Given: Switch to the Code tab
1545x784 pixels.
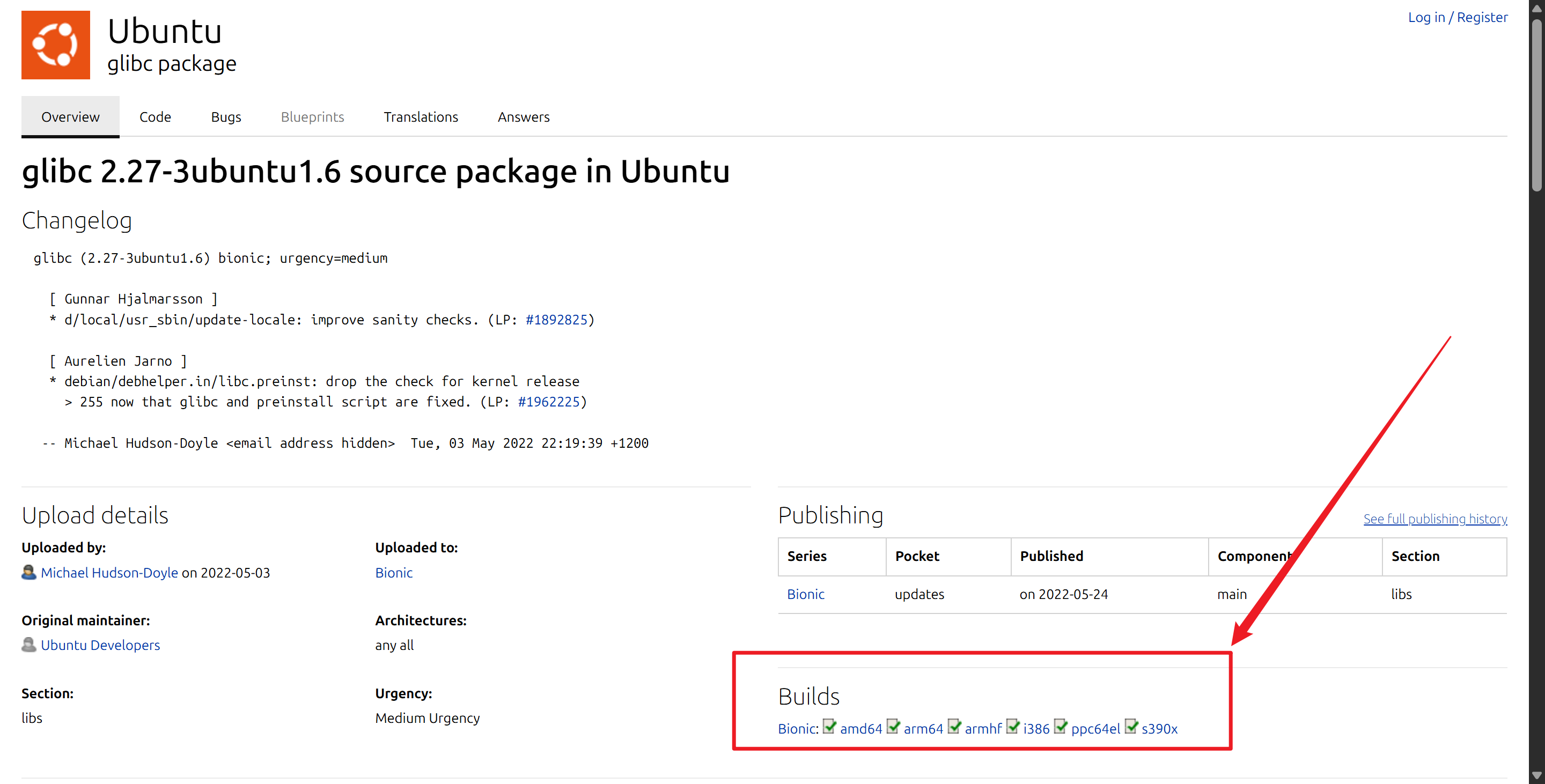Looking at the screenshot, I should [x=156, y=117].
